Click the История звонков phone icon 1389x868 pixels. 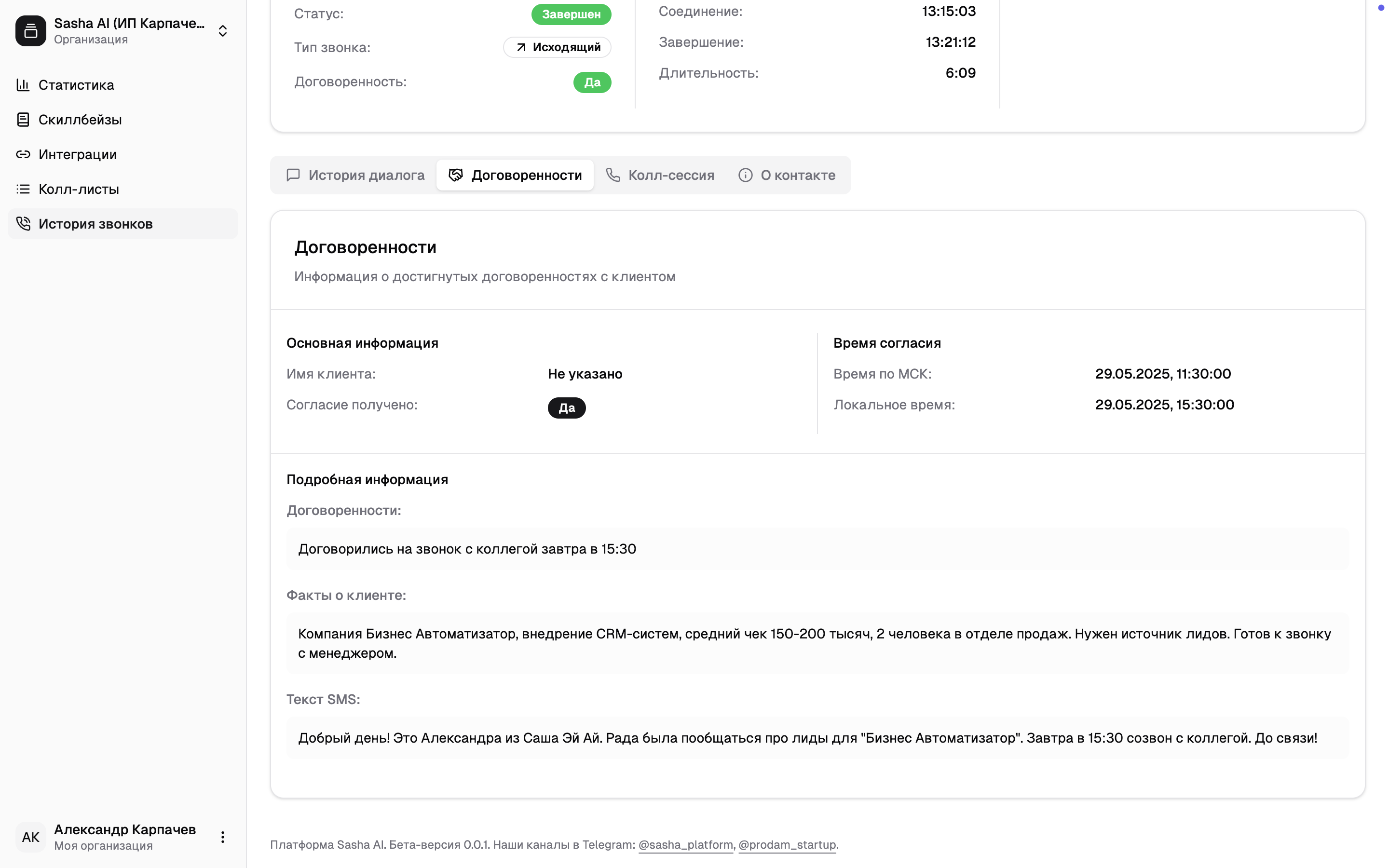tap(23, 224)
